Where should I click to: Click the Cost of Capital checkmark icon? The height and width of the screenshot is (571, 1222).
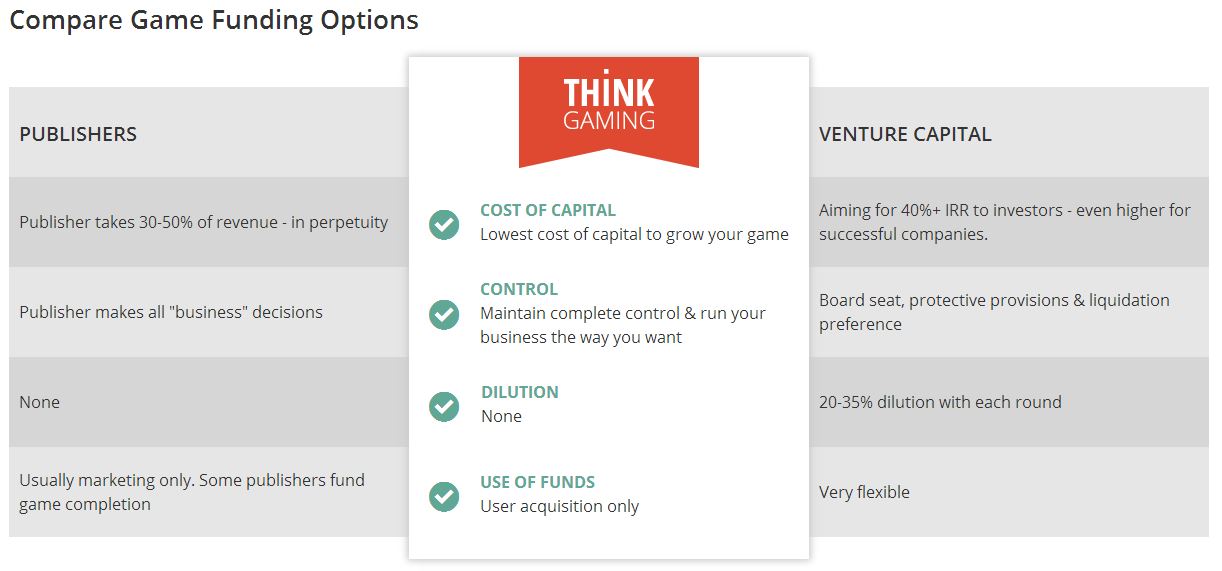tap(444, 224)
